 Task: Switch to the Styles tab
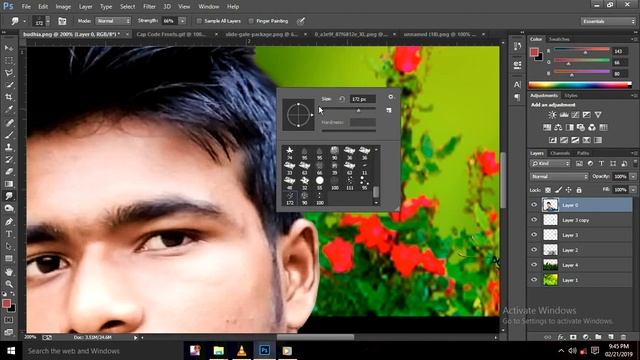click(571, 96)
